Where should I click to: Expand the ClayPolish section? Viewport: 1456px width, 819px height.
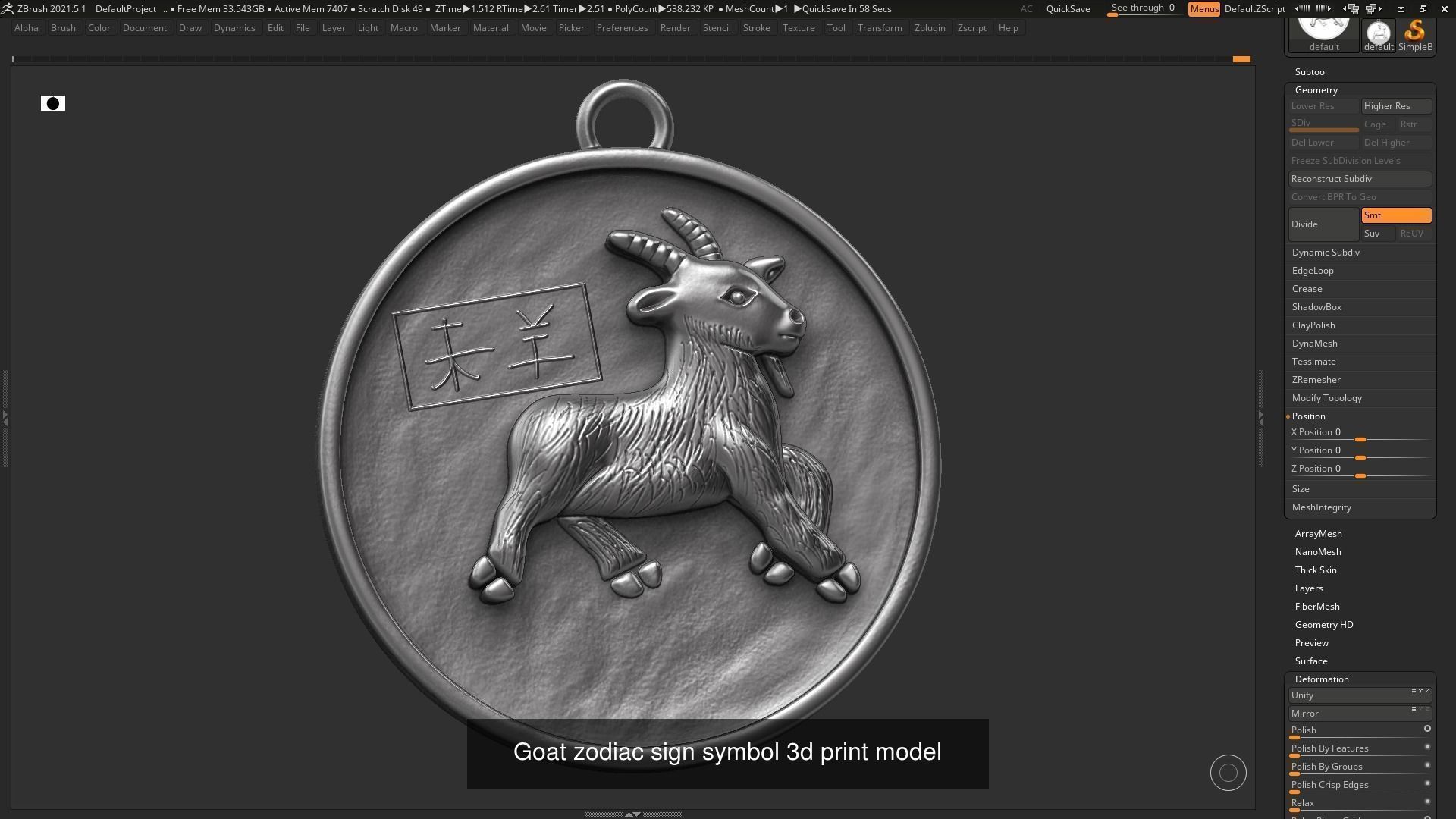[x=1313, y=325]
